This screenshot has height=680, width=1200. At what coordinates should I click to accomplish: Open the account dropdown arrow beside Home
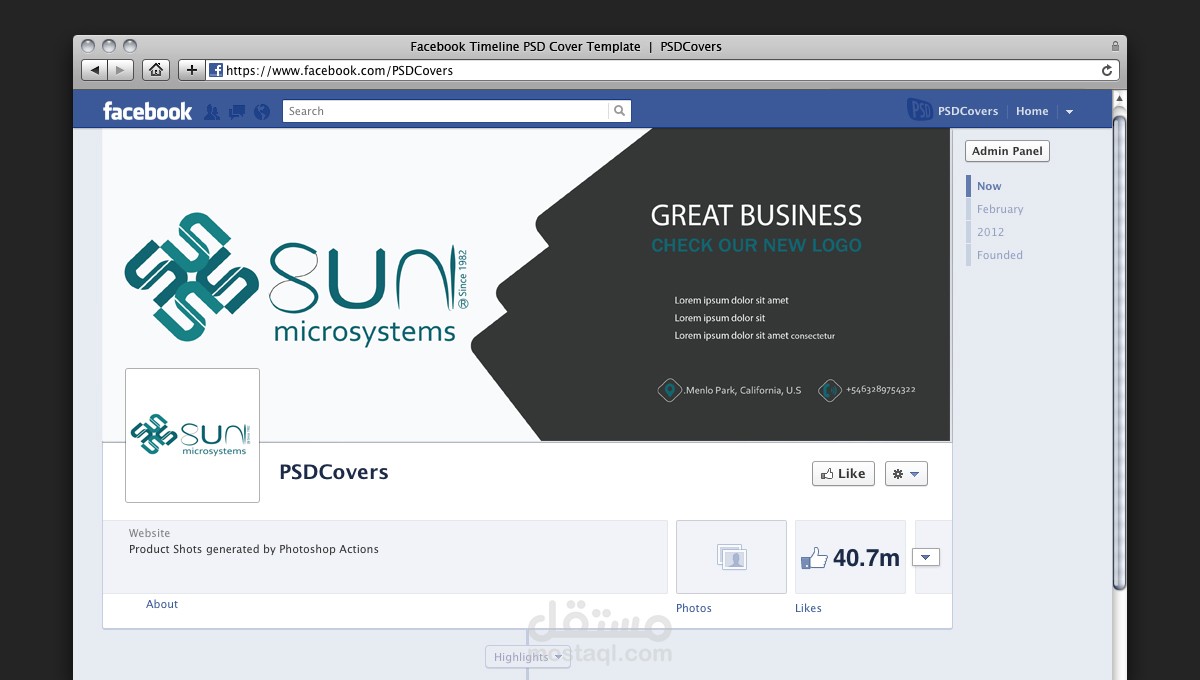(x=1069, y=112)
